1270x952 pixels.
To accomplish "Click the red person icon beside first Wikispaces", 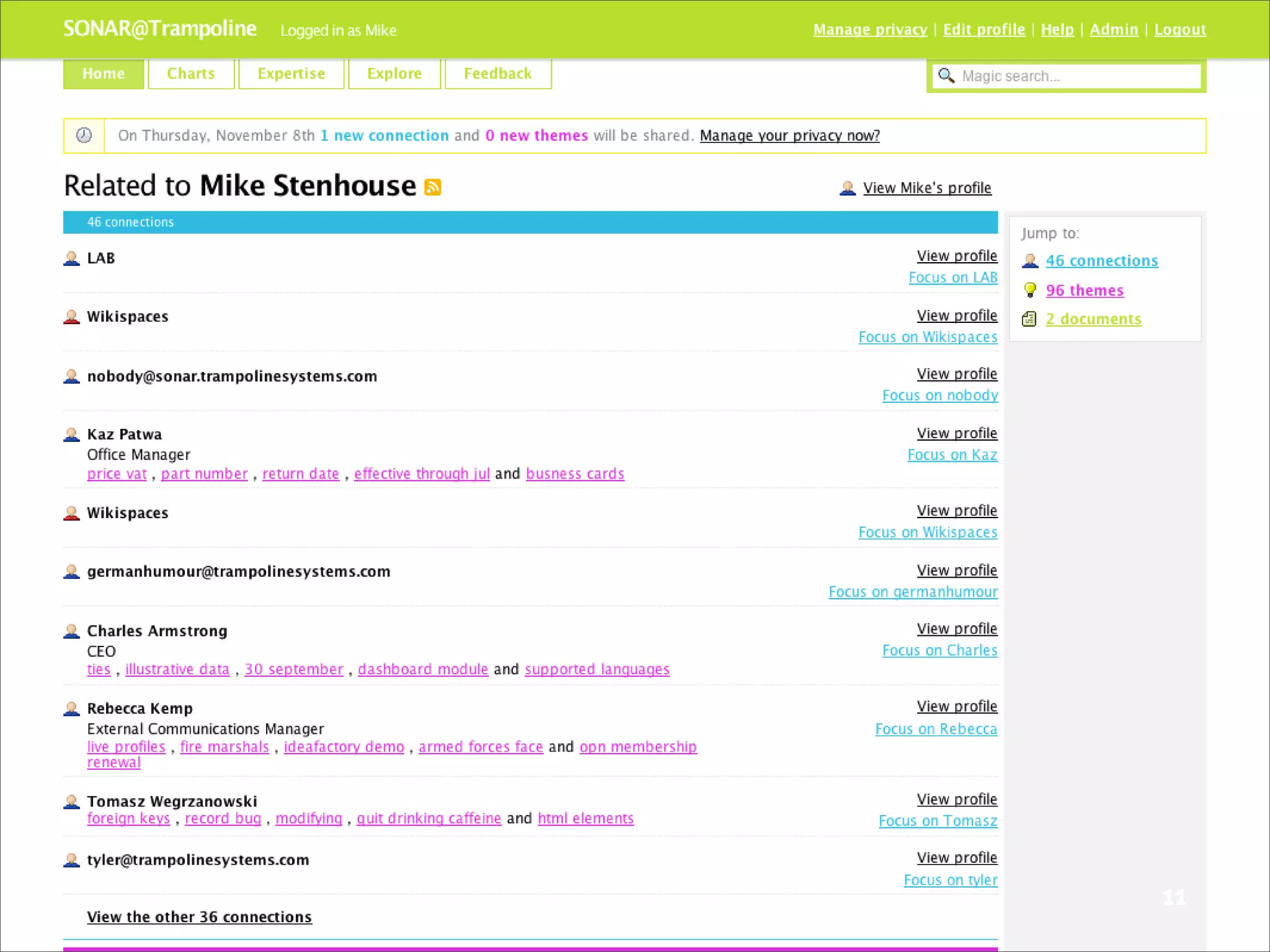I will pyautogui.click(x=72, y=317).
